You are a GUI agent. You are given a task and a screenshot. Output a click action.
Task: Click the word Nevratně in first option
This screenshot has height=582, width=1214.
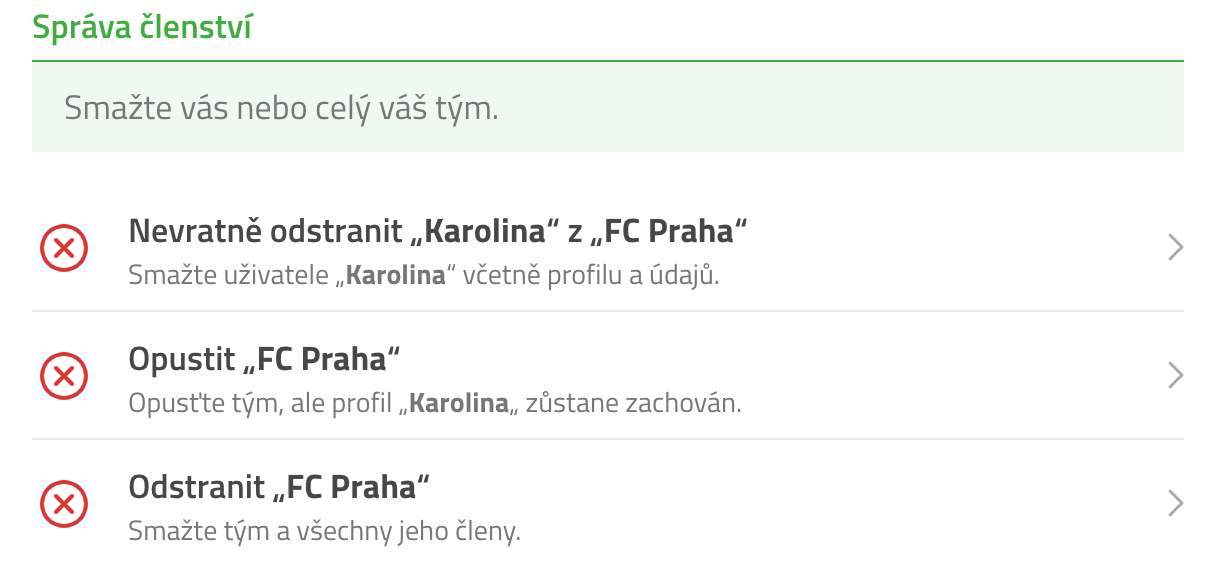(188, 232)
